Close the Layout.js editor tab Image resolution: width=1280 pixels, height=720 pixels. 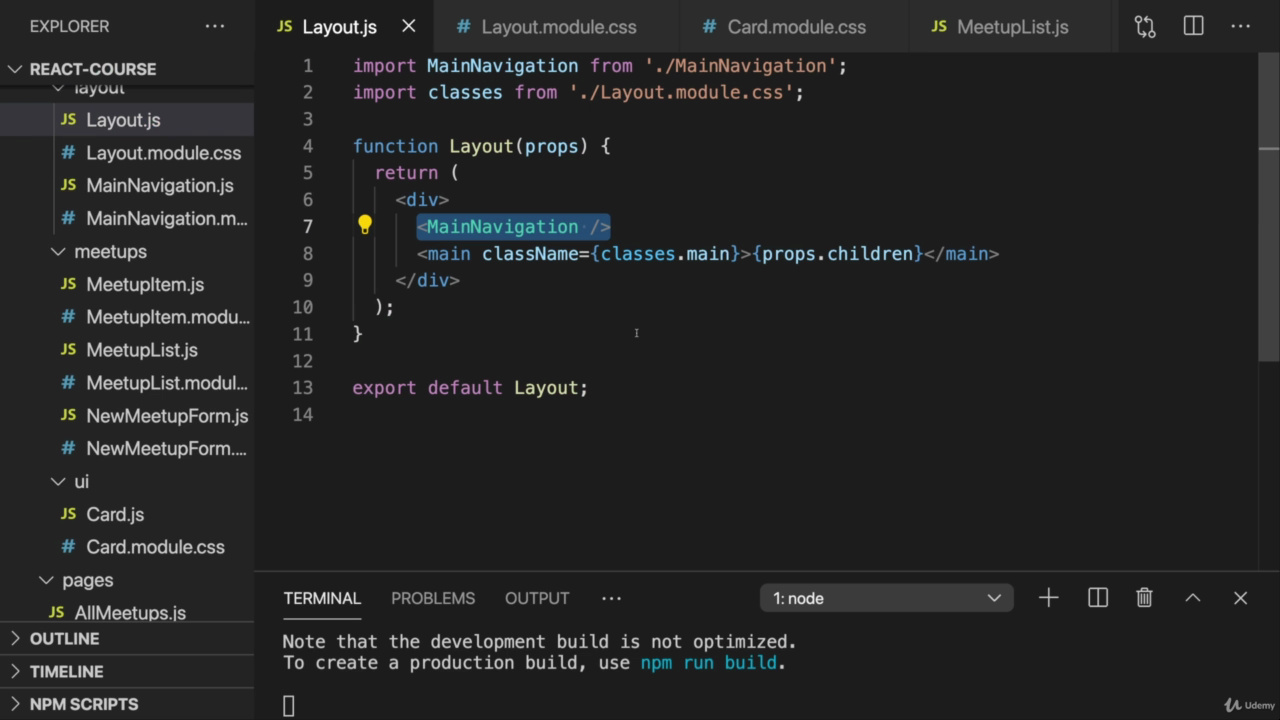coord(409,27)
